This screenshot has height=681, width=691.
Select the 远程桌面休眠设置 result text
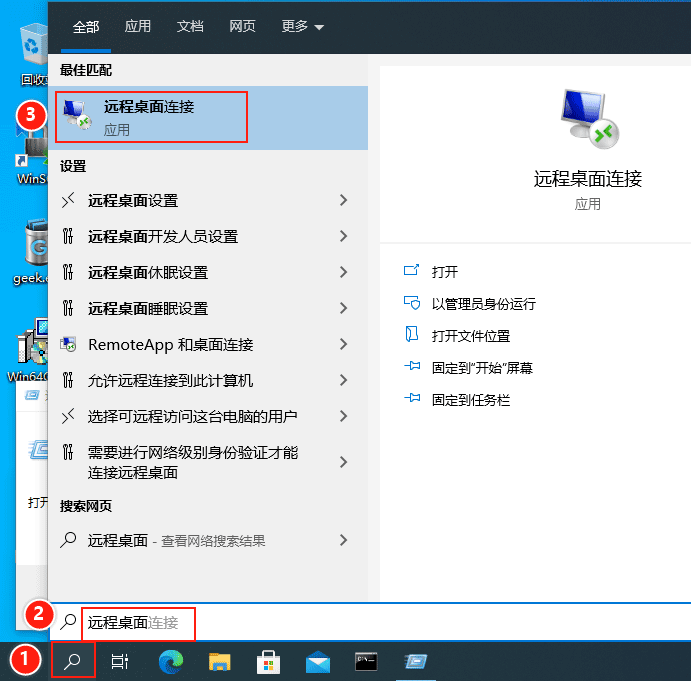point(148,272)
